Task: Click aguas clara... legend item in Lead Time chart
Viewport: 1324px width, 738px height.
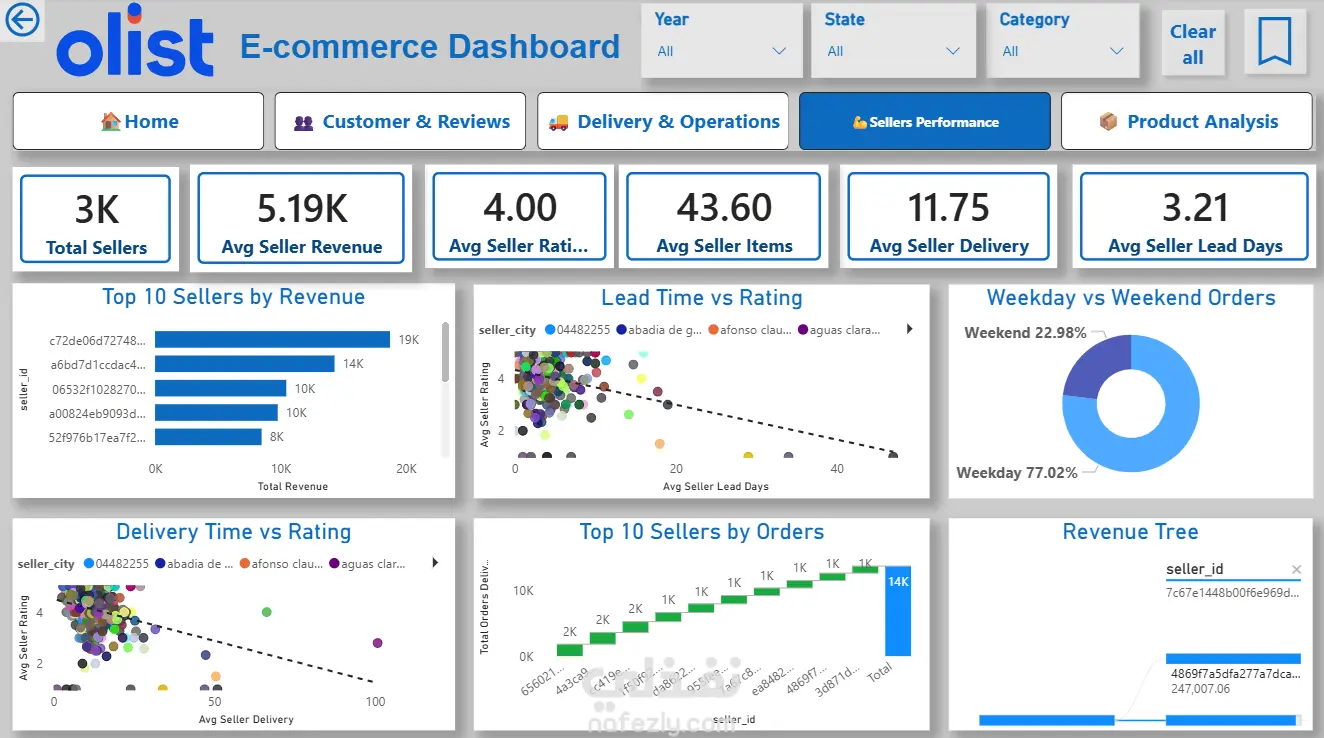Action: [840, 330]
